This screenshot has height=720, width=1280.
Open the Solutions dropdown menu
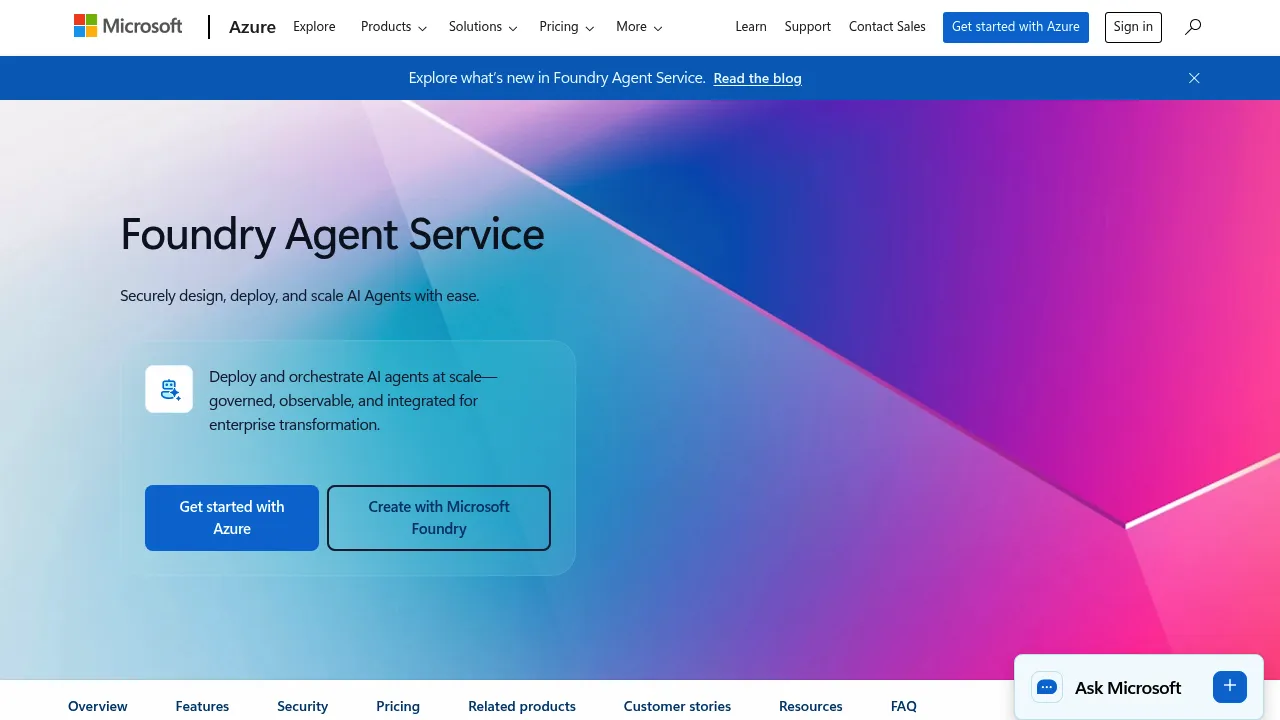[483, 27]
